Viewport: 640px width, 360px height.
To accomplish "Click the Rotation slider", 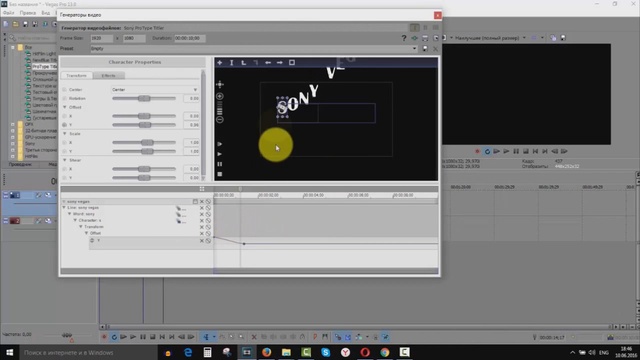I will pos(144,98).
